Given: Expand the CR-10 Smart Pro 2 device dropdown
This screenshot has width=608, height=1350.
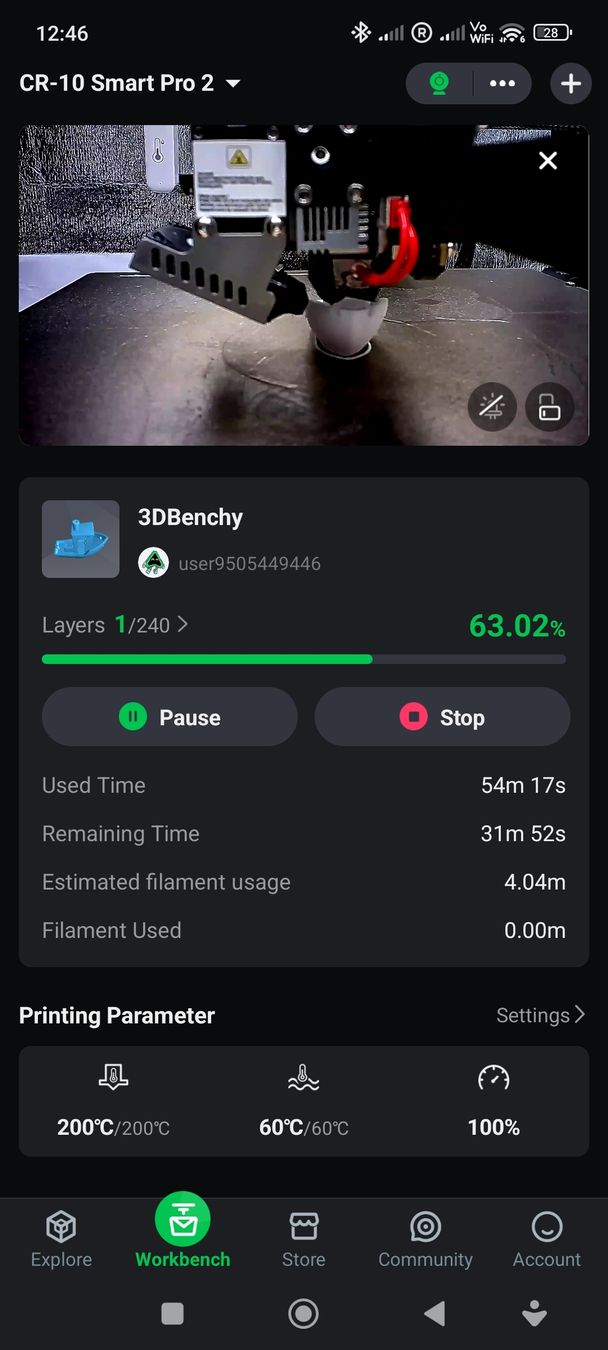Looking at the screenshot, I should (x=233, y=84).
